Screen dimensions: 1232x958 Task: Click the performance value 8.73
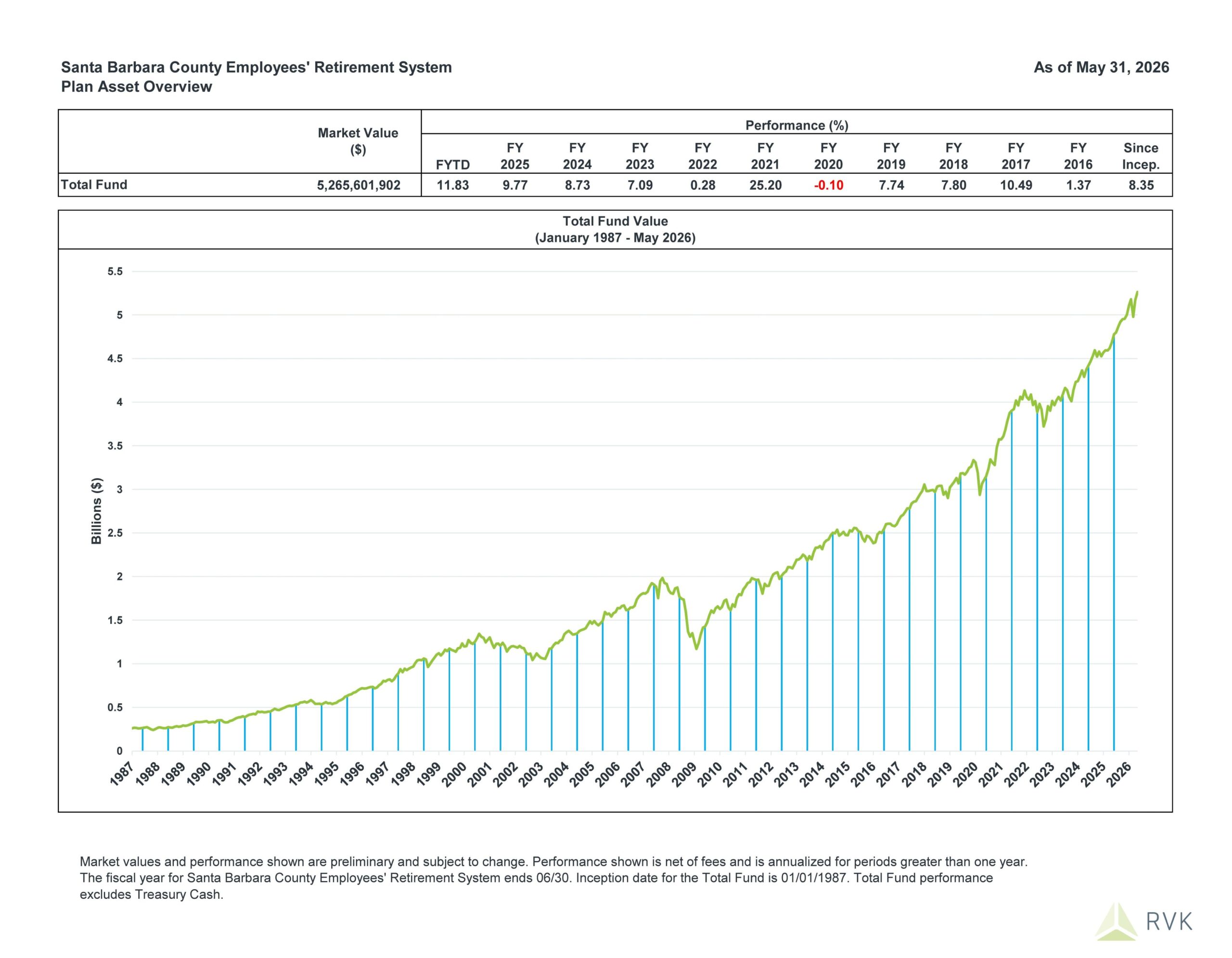coord(577,185)
